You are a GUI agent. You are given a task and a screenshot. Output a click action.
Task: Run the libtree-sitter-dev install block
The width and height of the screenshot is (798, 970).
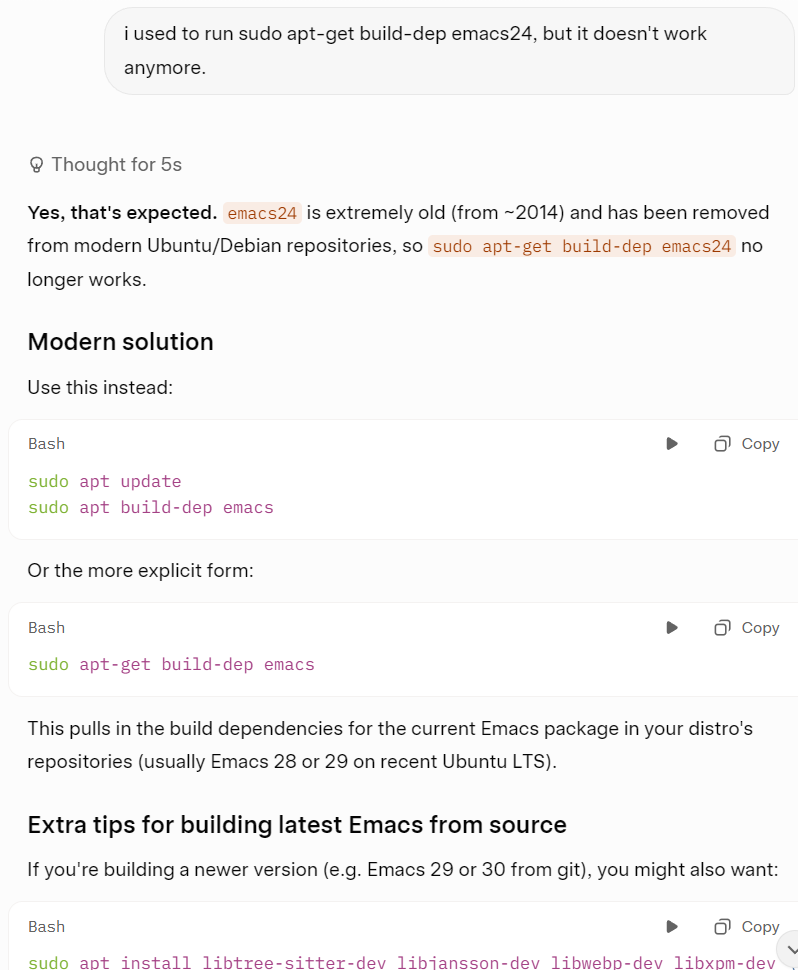tap(672, 926)
